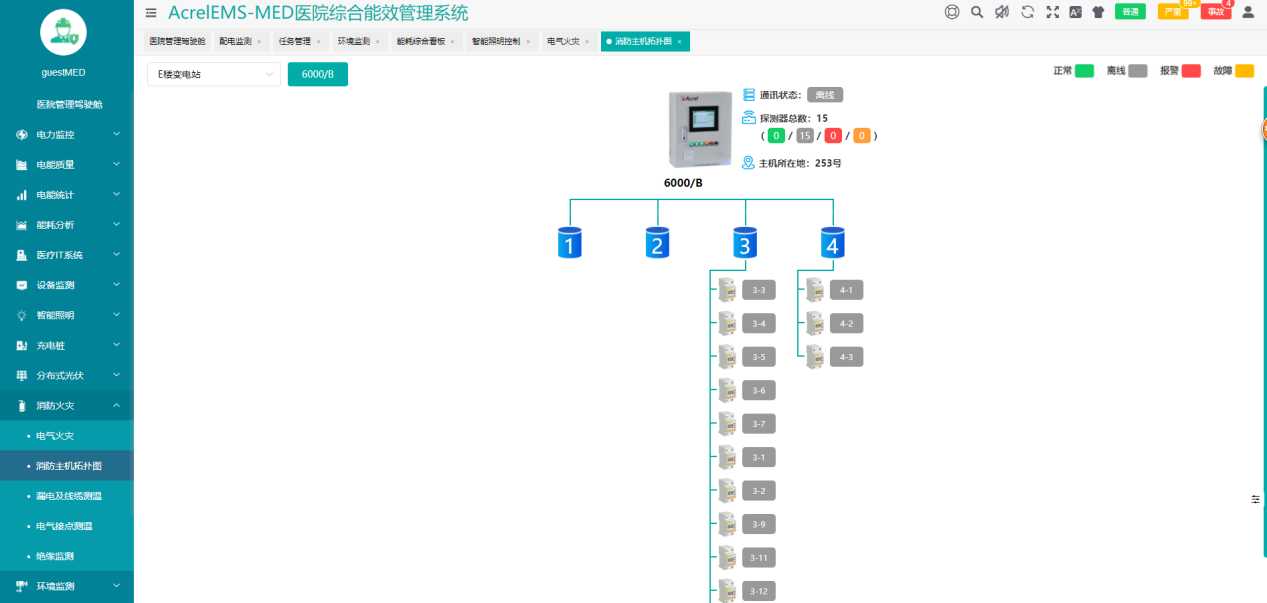
Task: Switch to the 配电监测 tab
Action: click(x=236, y=42)
